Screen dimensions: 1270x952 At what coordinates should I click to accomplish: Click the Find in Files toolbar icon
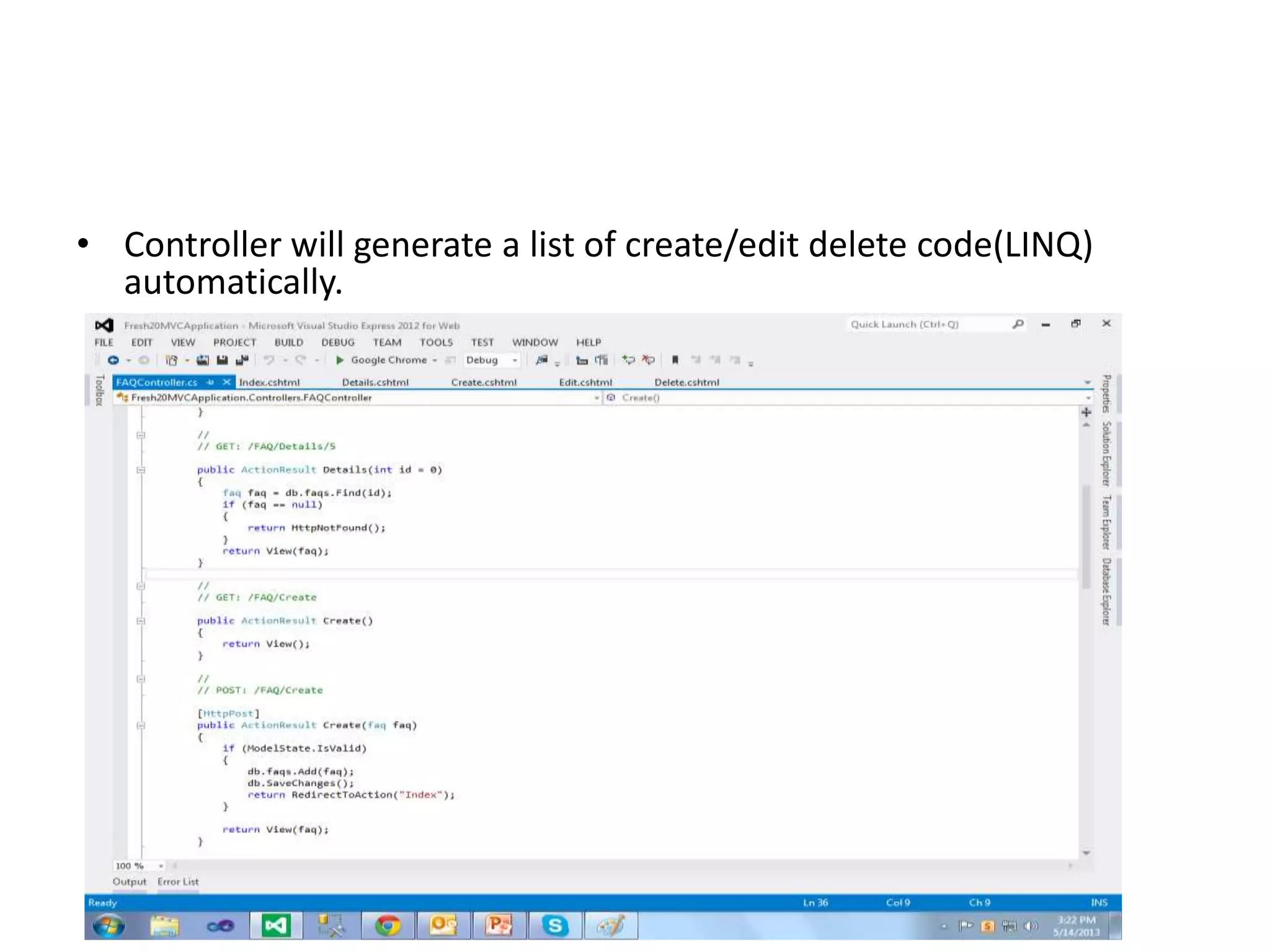[542, 360]
